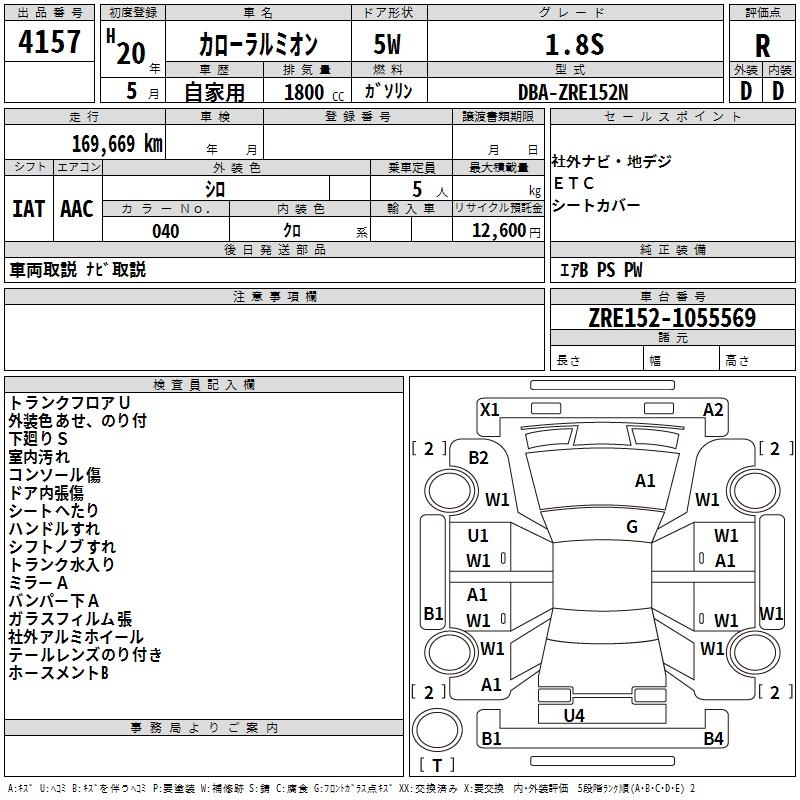
Task: Select the 長さ dimension field
Action: [596, 358]
